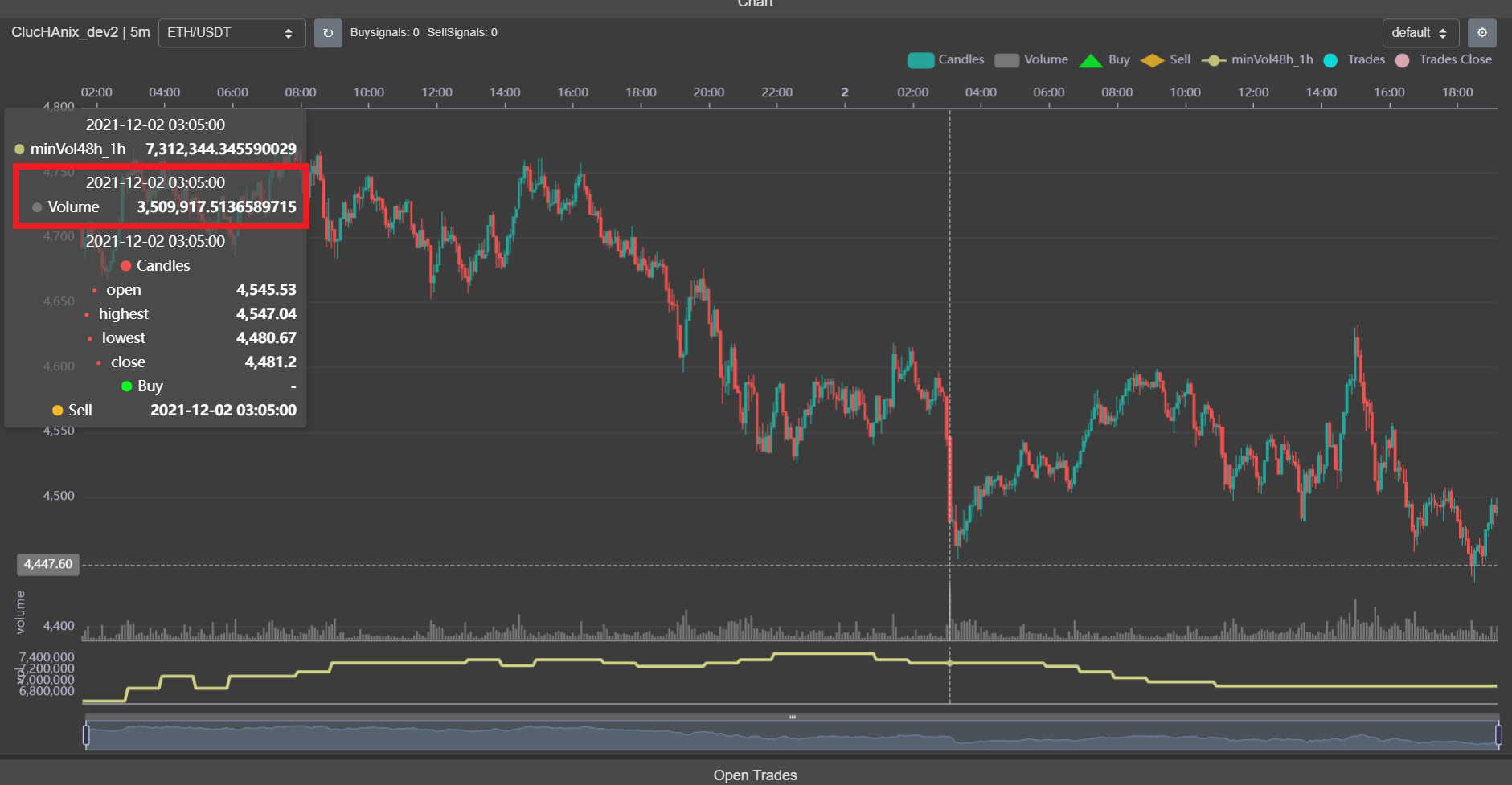Viewport: 1512px width, 785px height.
Task: Refresh the chart with the reload icon
Action: pos(328,32)
